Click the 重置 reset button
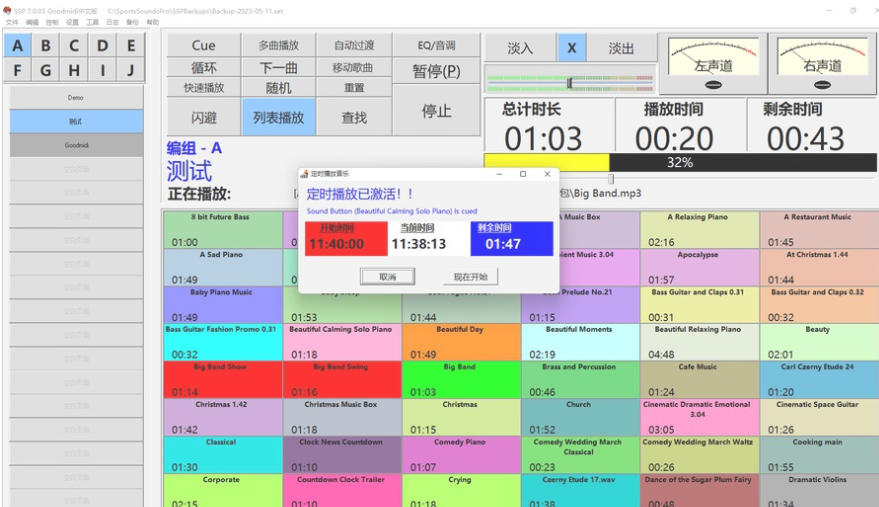 click(354, 87)
